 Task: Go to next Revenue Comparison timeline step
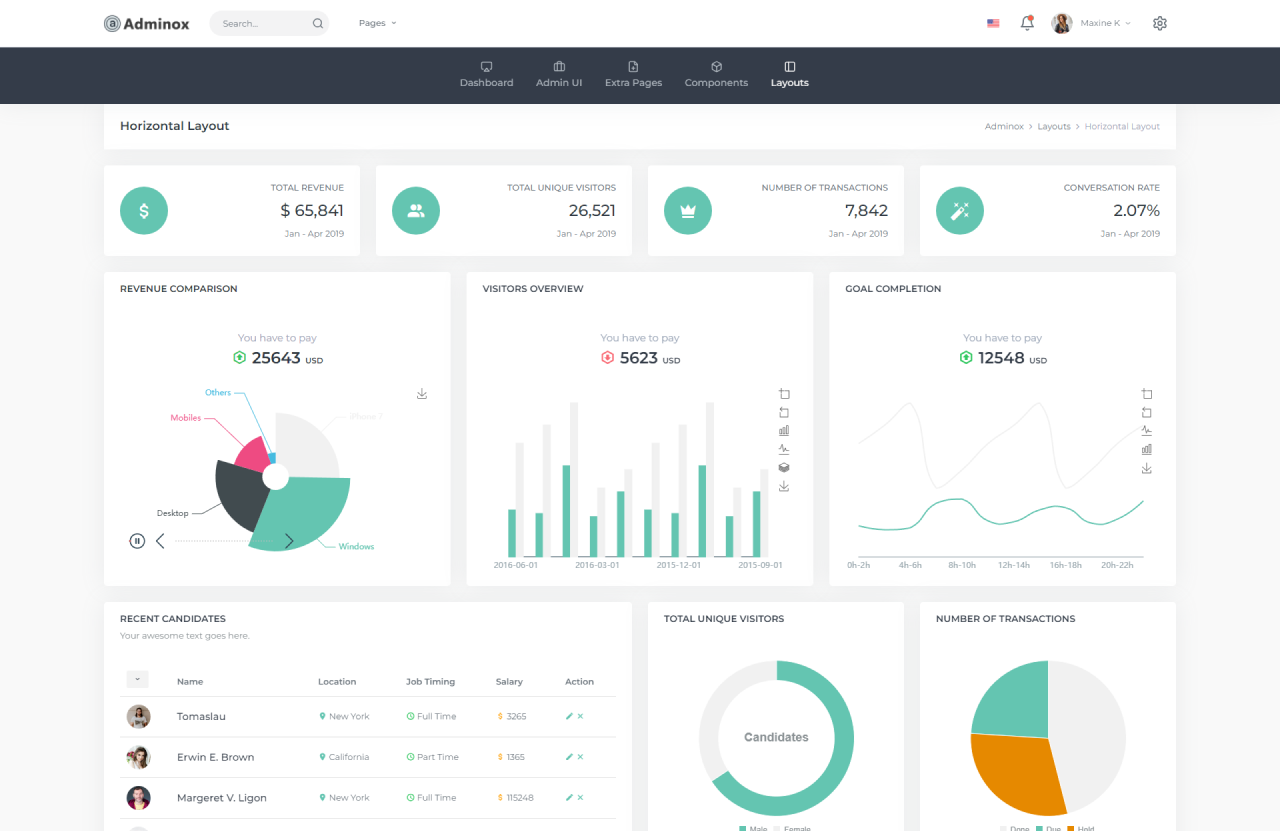(289, 541)
